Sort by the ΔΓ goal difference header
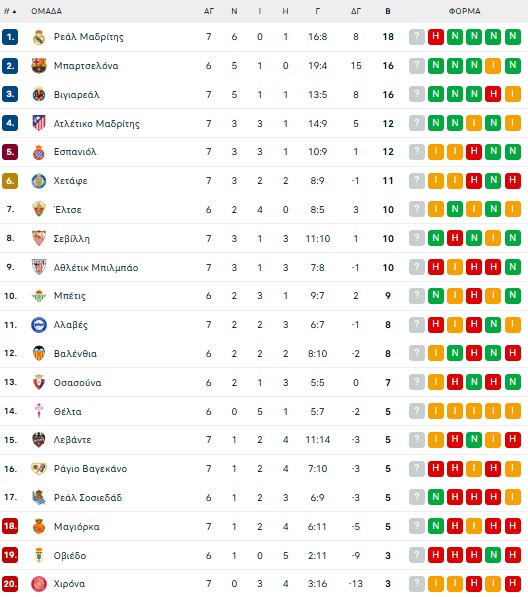The image size is (528, 597). (x=356, y=11)
